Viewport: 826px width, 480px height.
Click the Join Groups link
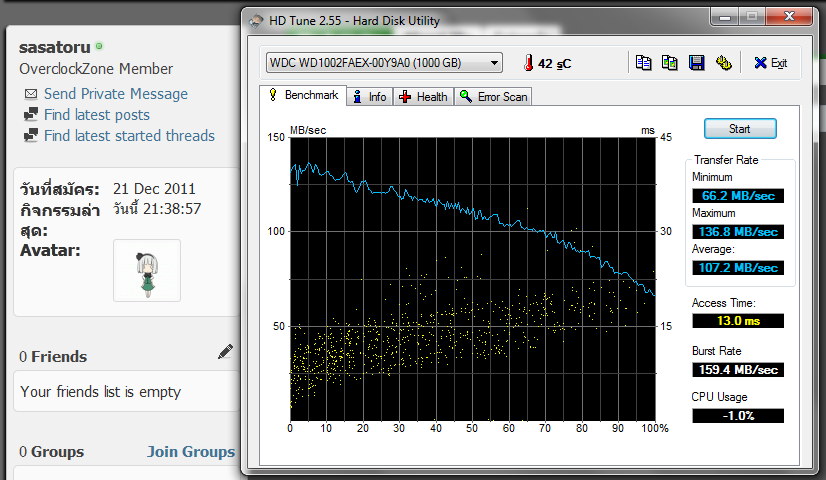[x=190, y=452]
